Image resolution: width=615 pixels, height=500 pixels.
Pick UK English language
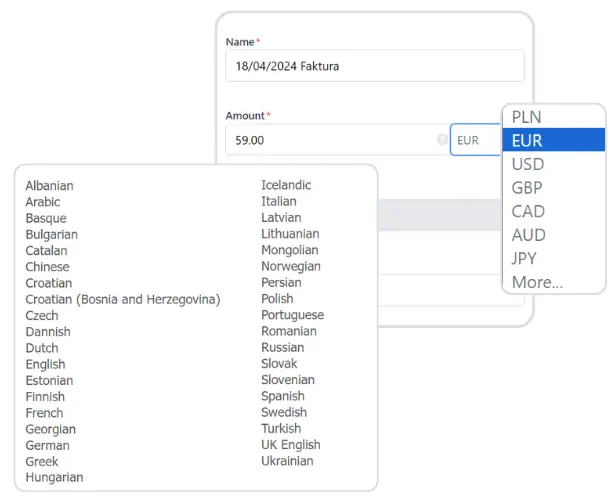290,445
